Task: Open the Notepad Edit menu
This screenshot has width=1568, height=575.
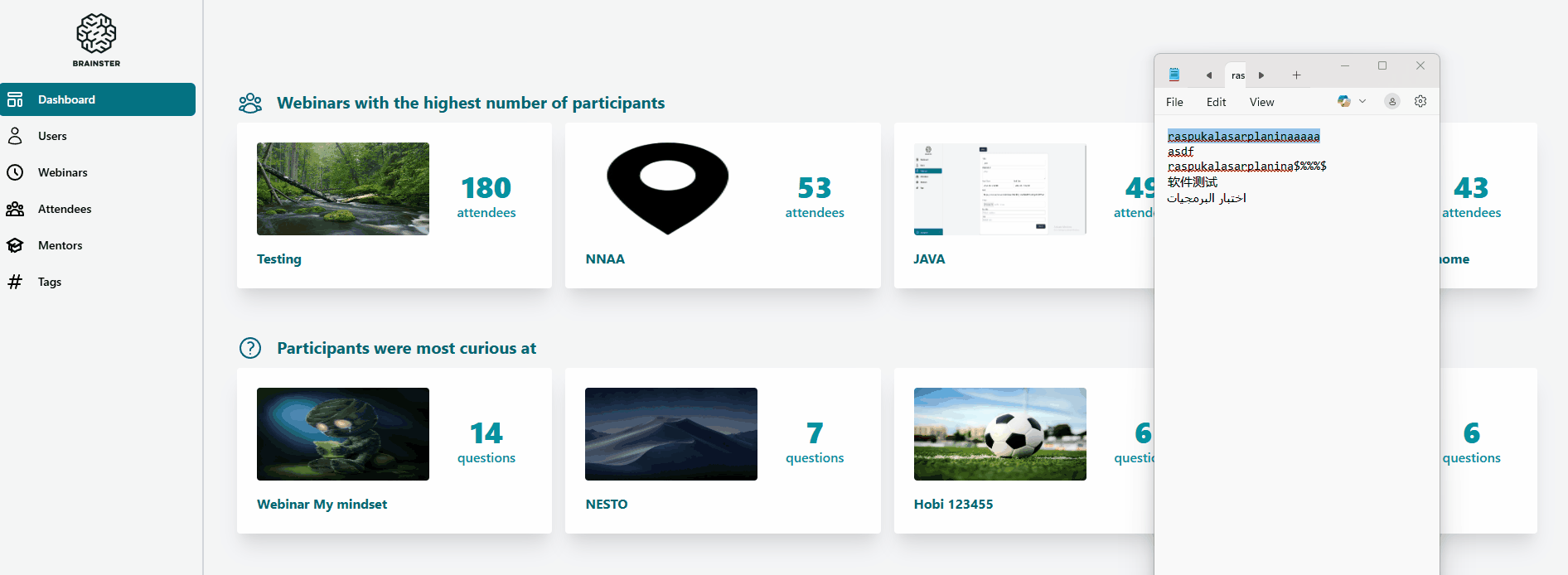Action: coord(1216,102)
